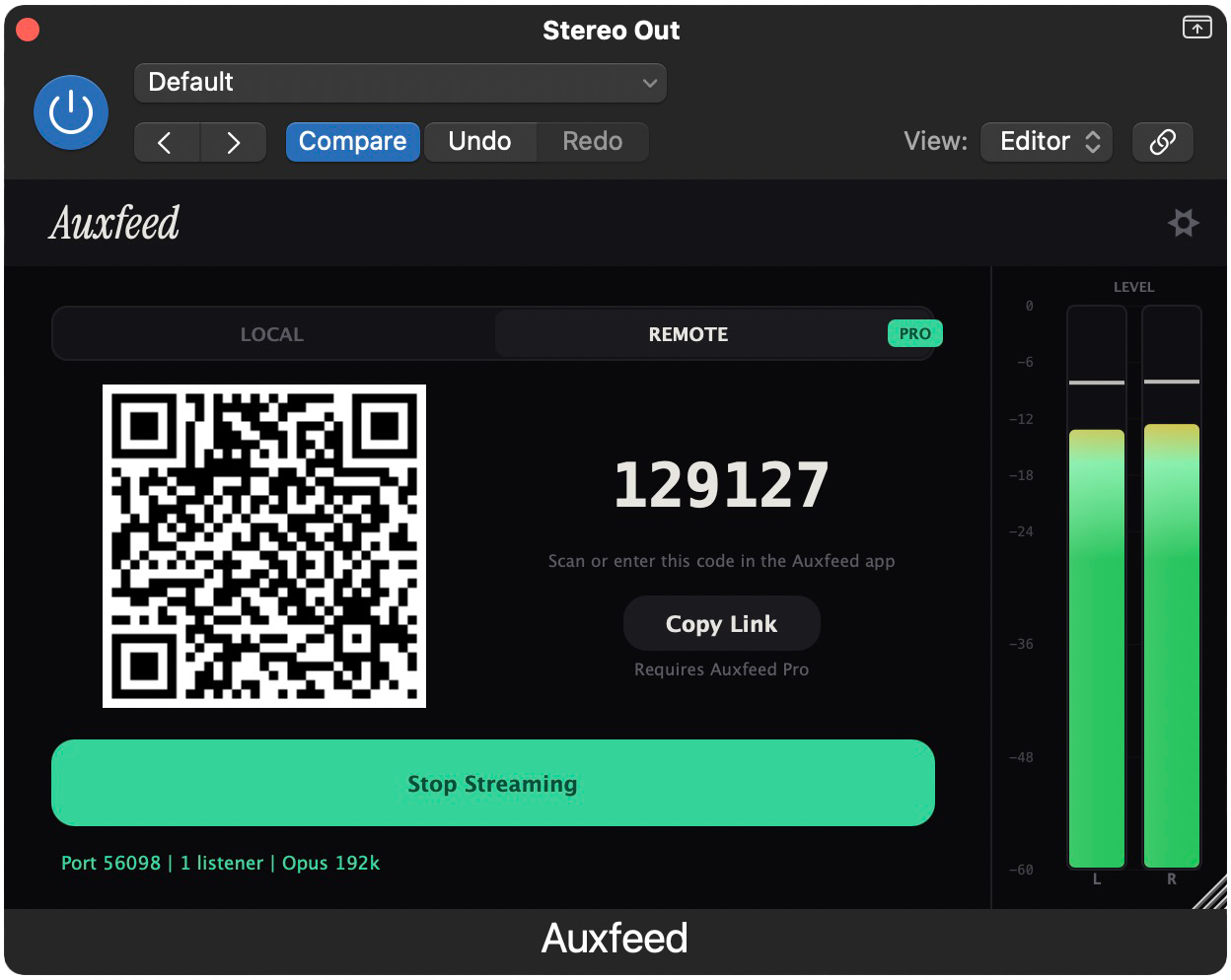Click the Copy Link button
The image size is (1231, 980).
721,623
